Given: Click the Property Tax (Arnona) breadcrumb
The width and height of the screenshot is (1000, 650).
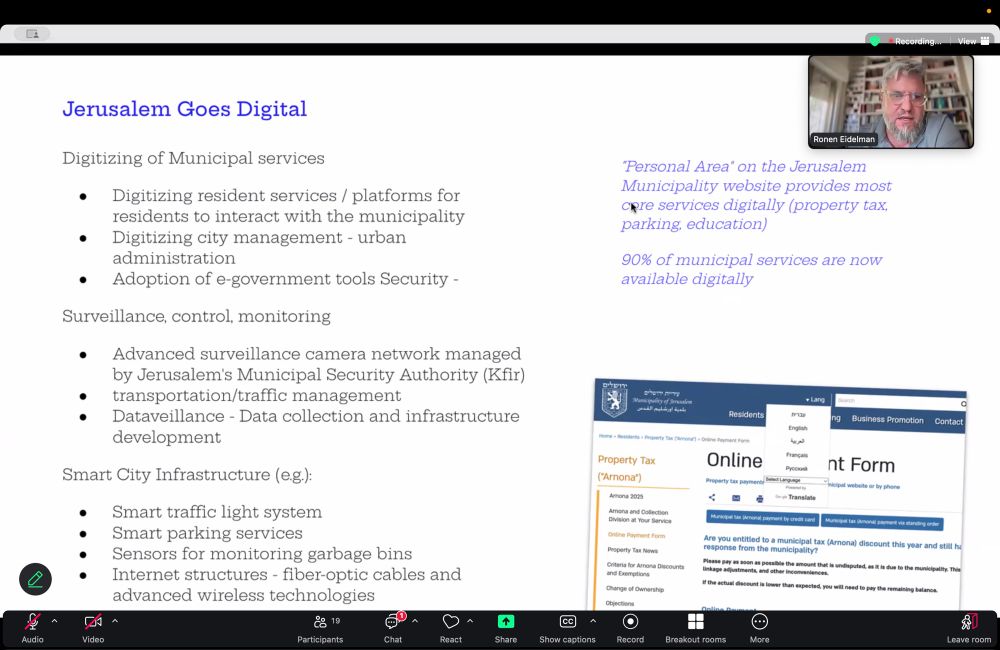Looking at the screenshot, I should pos(670,438).
